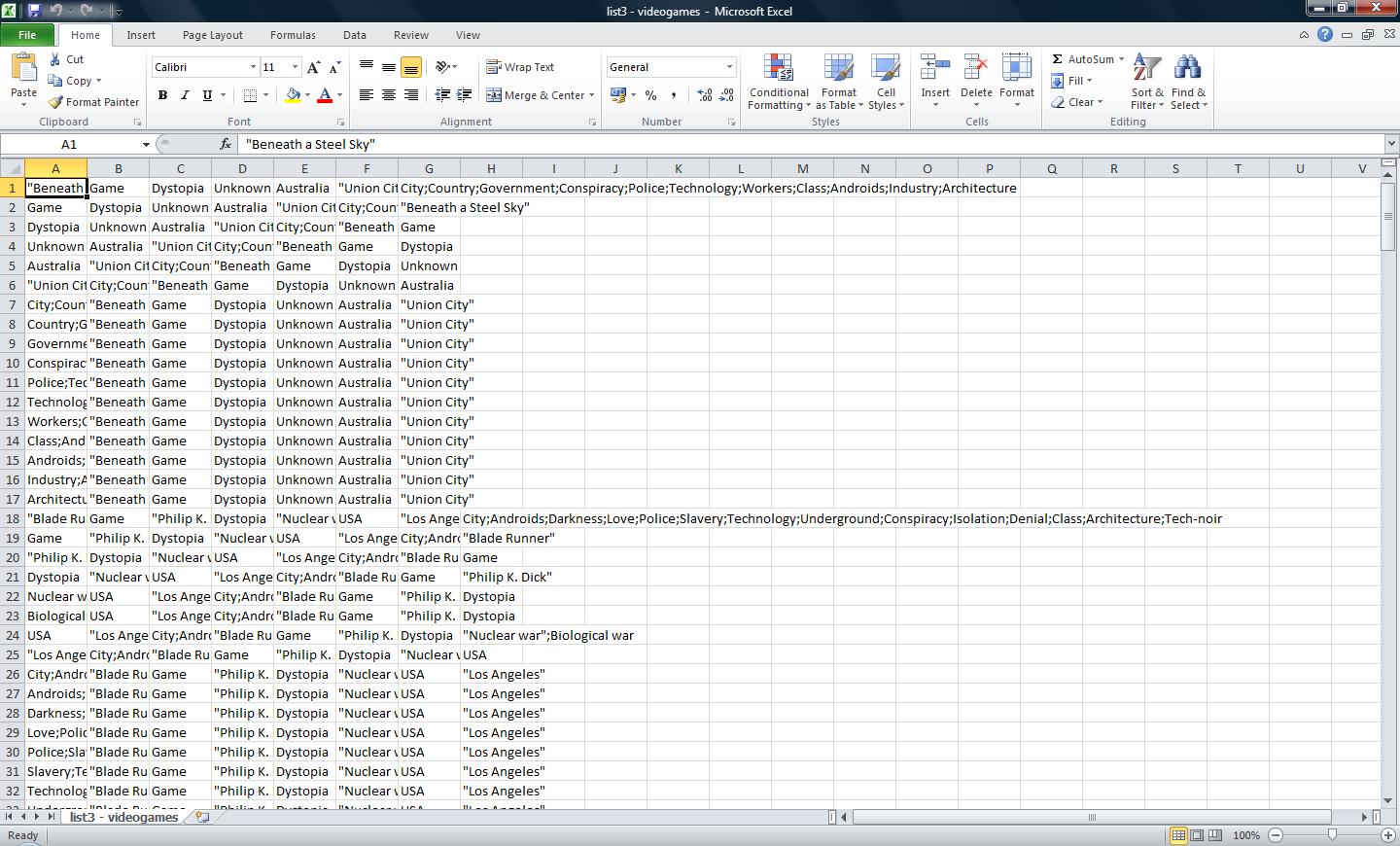Switch to the View tab
The height and width of the screenshot is (846, 1400).
click(468, 35)
